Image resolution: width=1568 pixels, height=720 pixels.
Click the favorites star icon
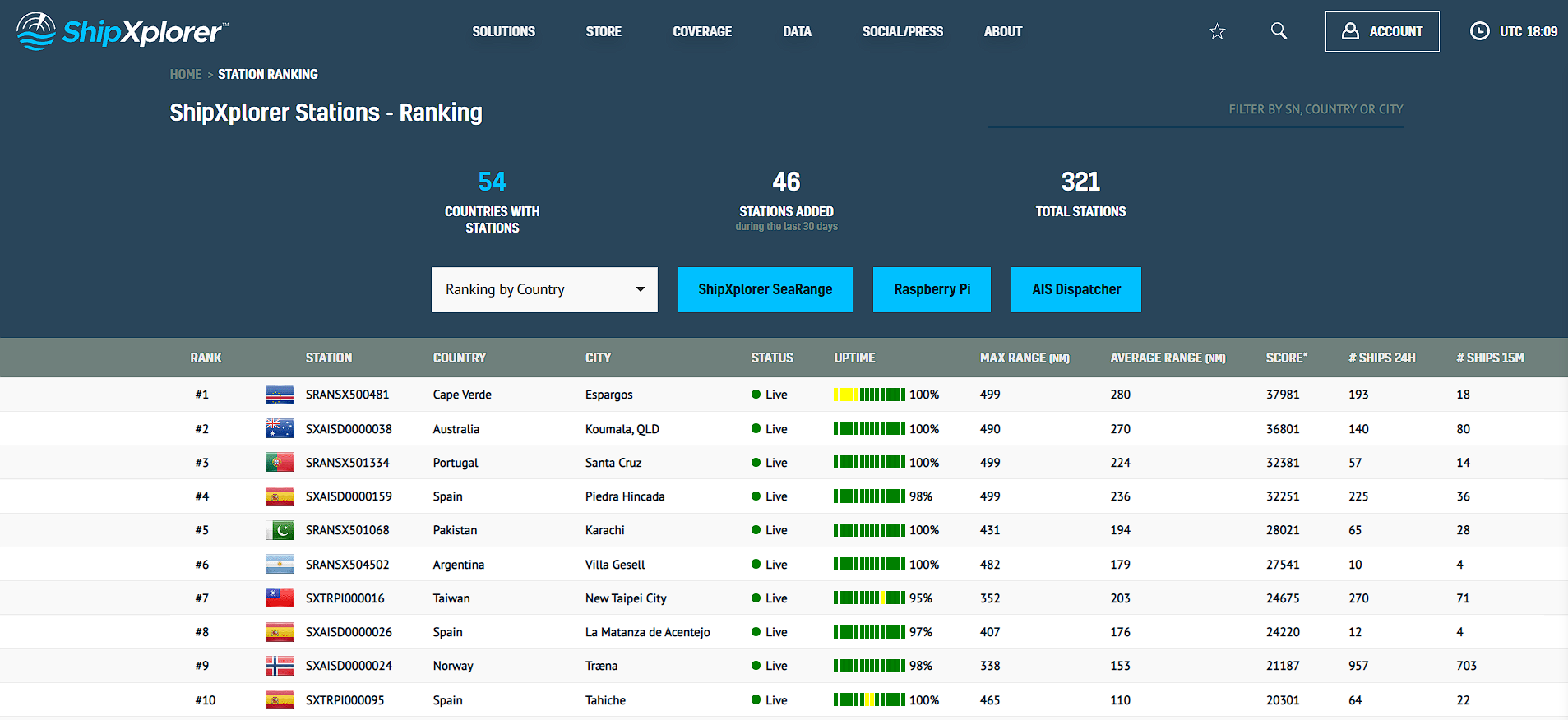pyautogui.click(x=1217, y=31)
